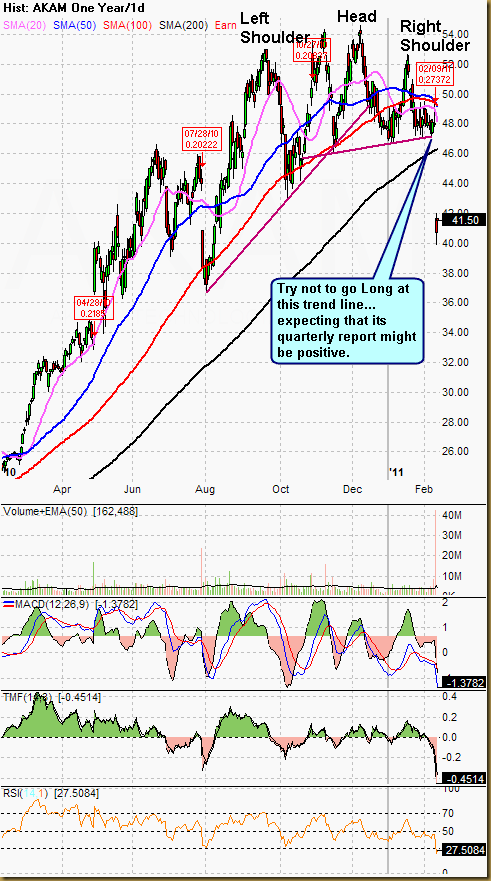
Task: Click the 07/28/10 0.20222 earnings marker
Action: [x=201, y=139]
